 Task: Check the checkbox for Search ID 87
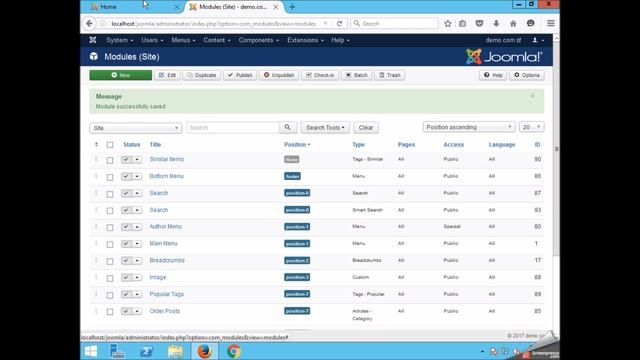[x=110, y=194]
